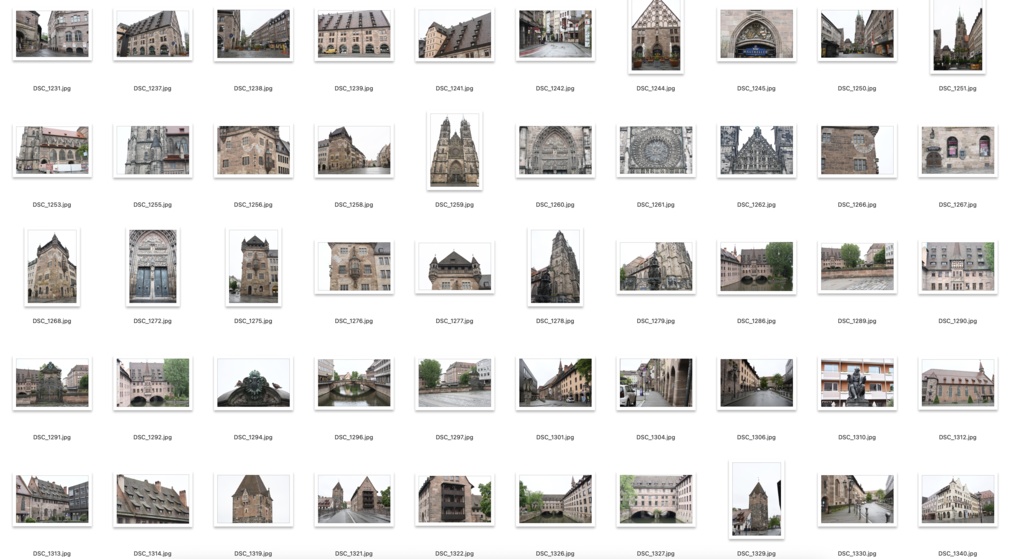Screen dimensions: 1024x559
Task: Click the DSC_1262.jpg file name
Action: tap(756, 204)
